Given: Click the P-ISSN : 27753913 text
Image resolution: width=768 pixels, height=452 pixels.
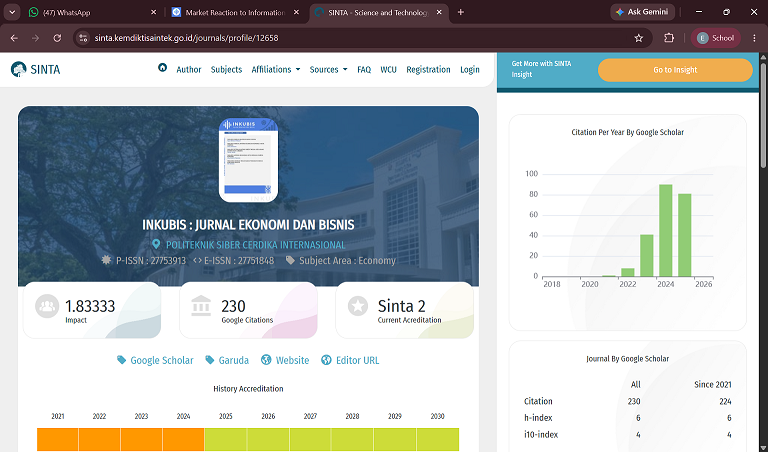Looking at the screenshot, I should click(151, 261).
